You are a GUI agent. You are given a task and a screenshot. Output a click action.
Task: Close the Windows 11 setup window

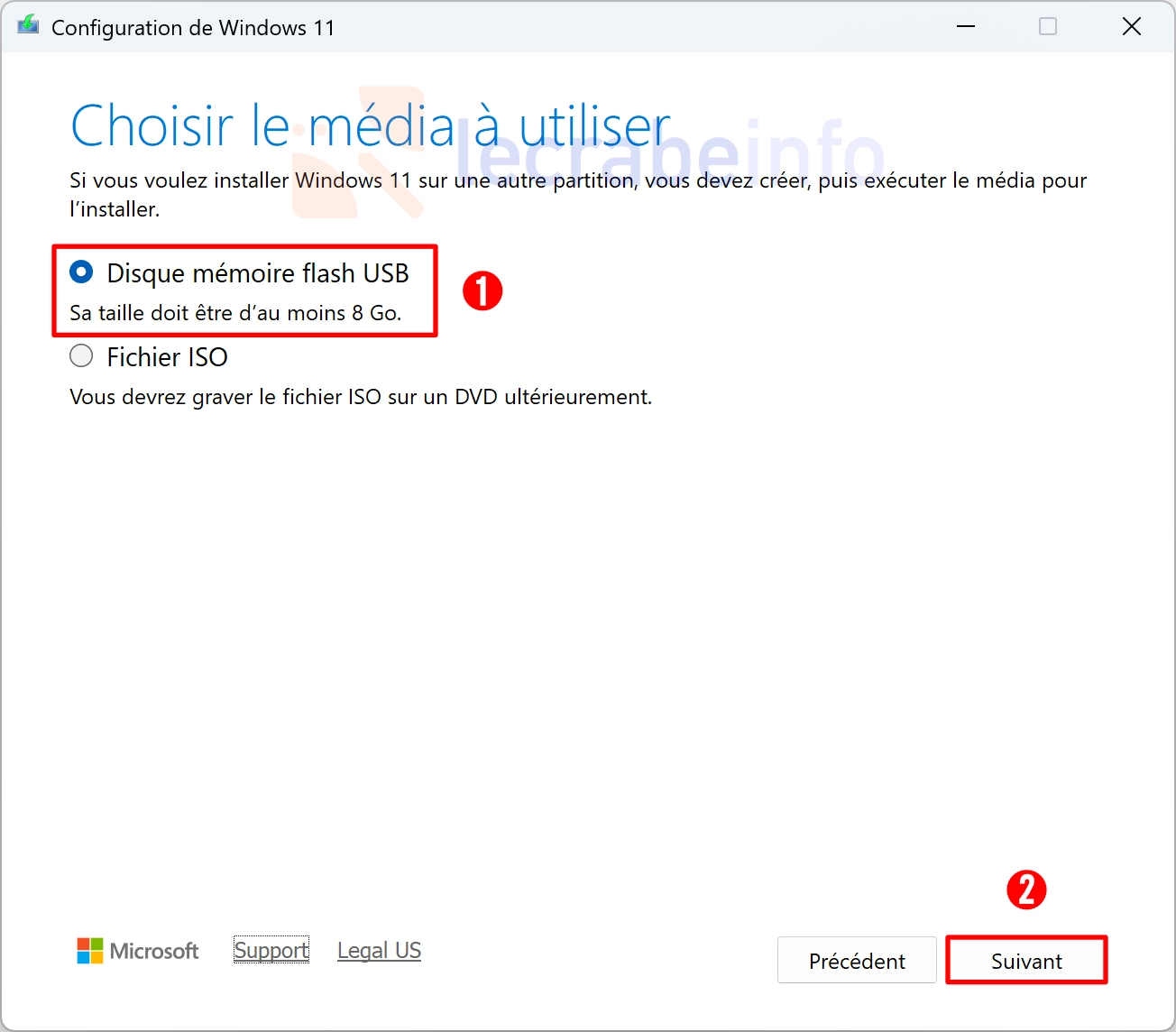[1131, 27]
